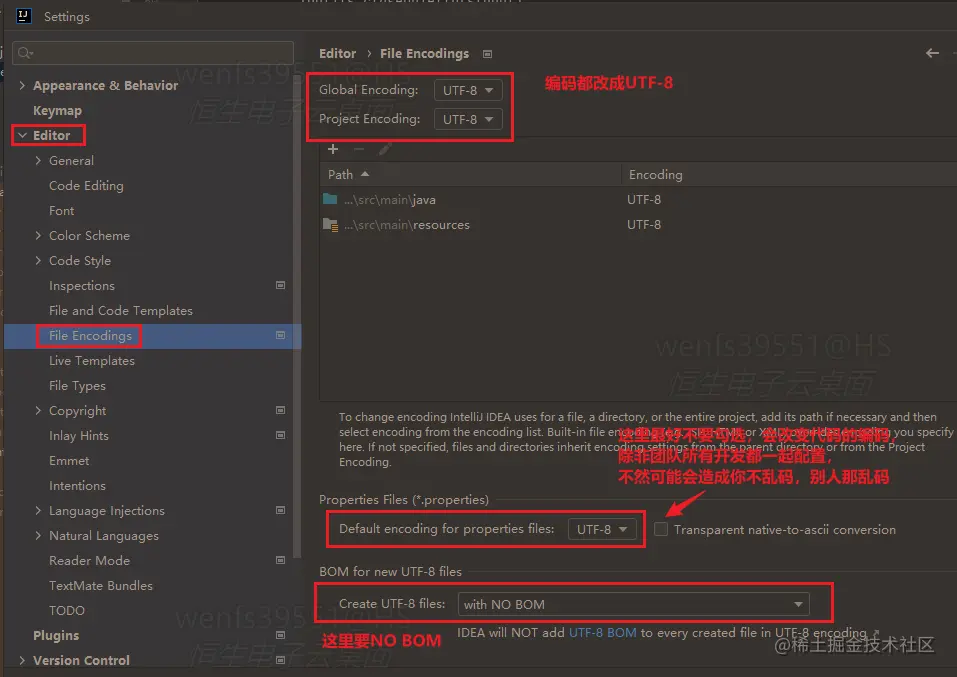Image resolution: width=957 pixels, height=677 pixels.
Task: Open default properties files encoding dropdown
Action: click(602, 529)
